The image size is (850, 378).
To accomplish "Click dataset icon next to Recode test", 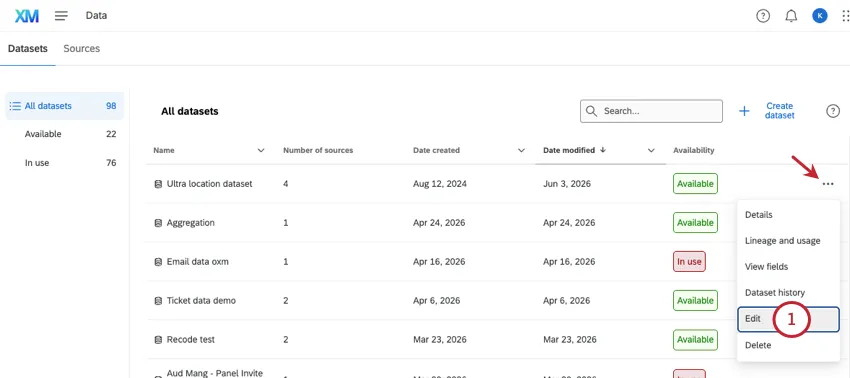I will click(x=158, y=340).
